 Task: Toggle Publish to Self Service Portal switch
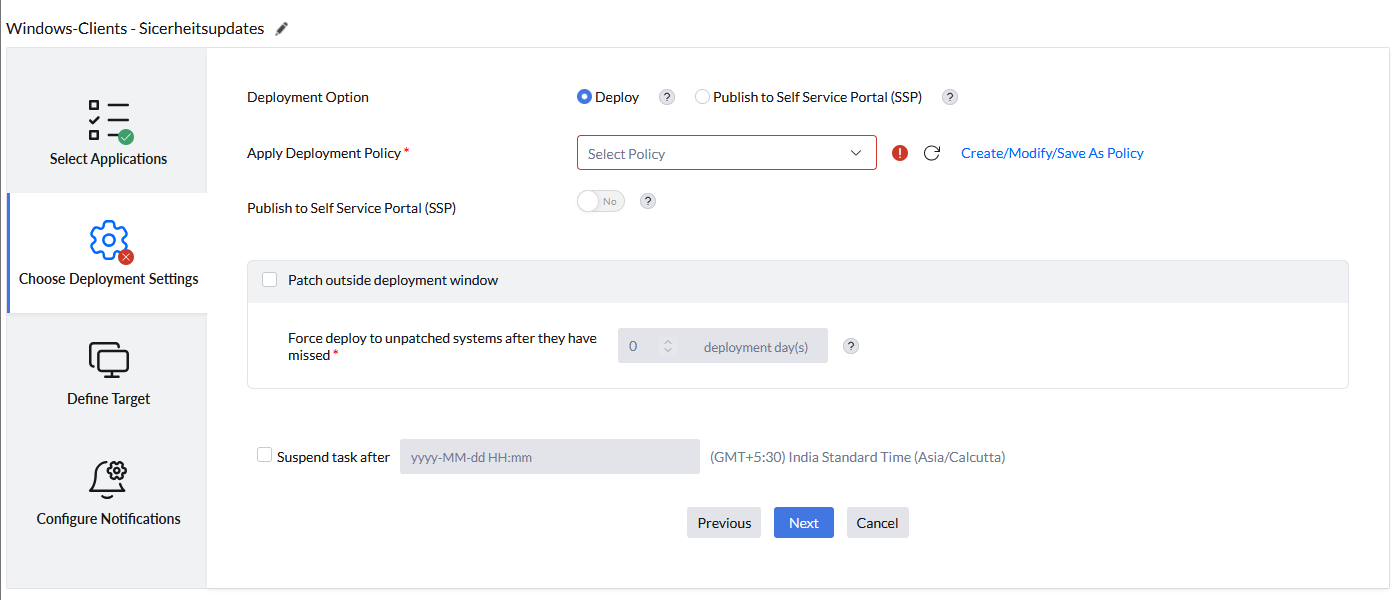(601, 201)
